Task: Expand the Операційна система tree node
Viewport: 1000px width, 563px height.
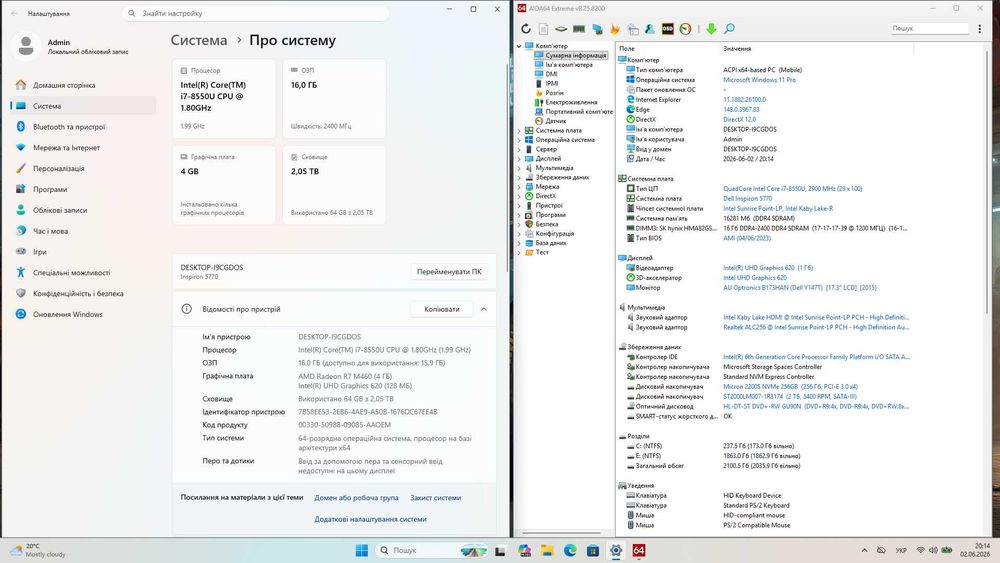Action: 519,140
